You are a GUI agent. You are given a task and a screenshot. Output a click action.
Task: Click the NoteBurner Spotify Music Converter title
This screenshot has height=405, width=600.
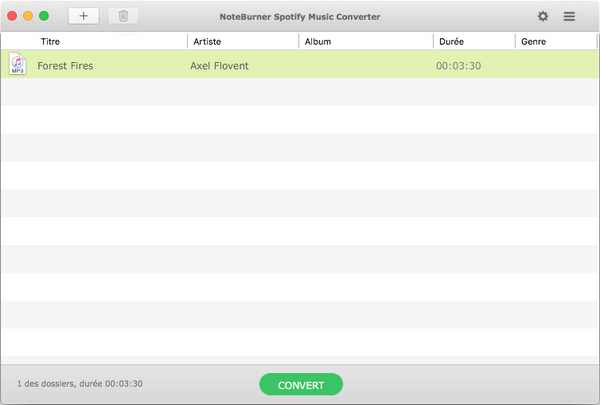pyautogui.click(x=300, y=17)
